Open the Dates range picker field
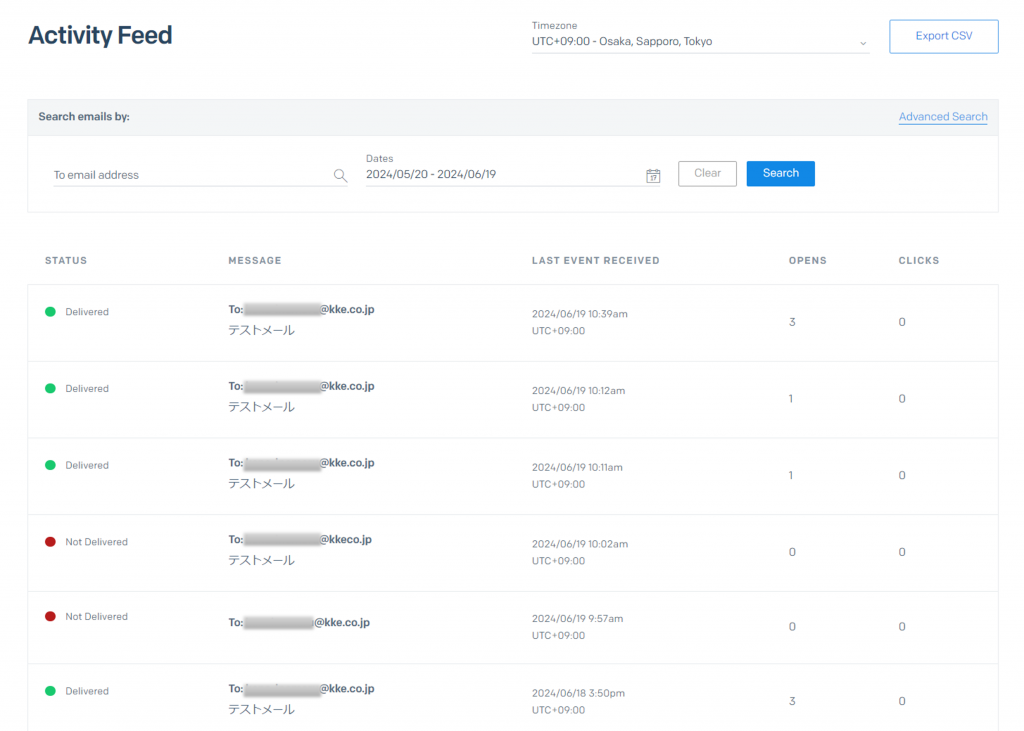1024x731 pixels. pyautogui.click(x=500, y=174)
